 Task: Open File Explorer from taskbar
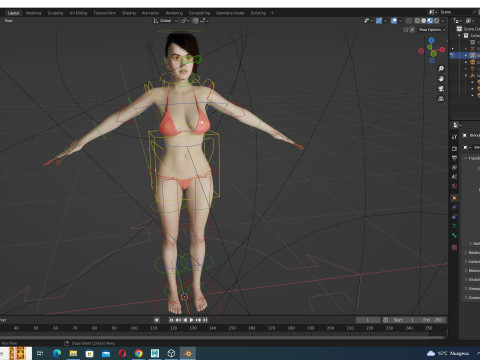point(73,353)
